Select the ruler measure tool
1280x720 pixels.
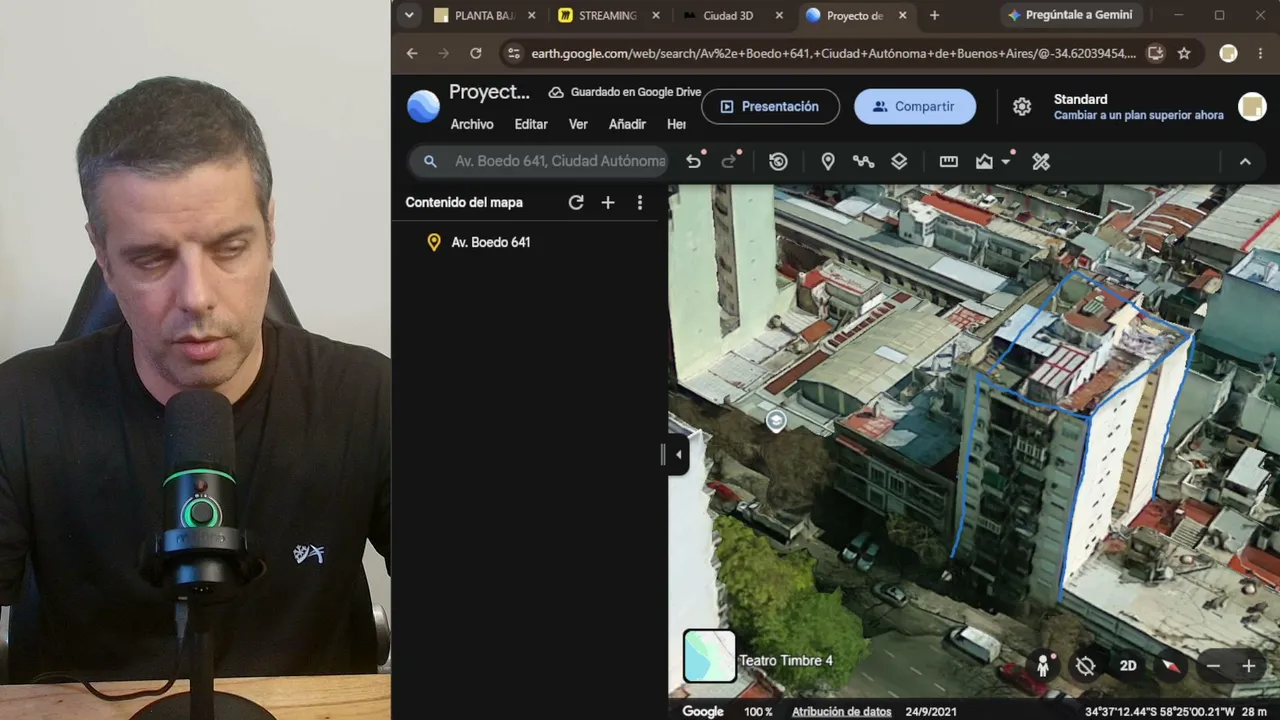click(x=949, y=161)
